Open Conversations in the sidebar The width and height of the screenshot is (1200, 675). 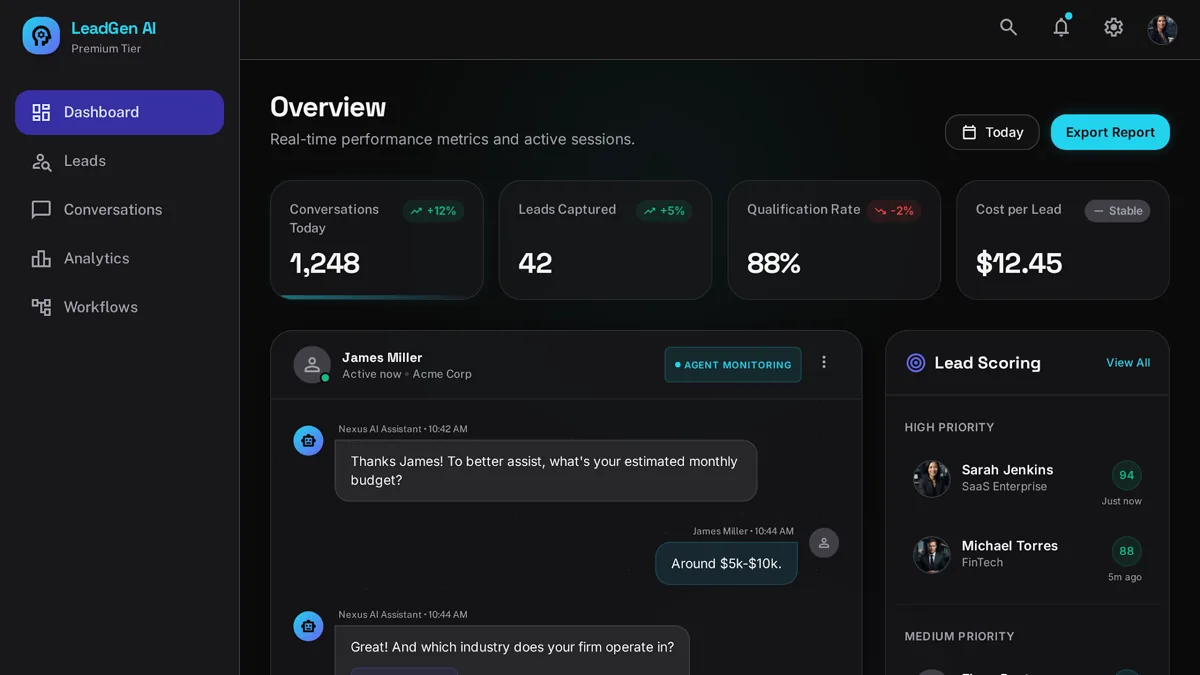point(119,210)
